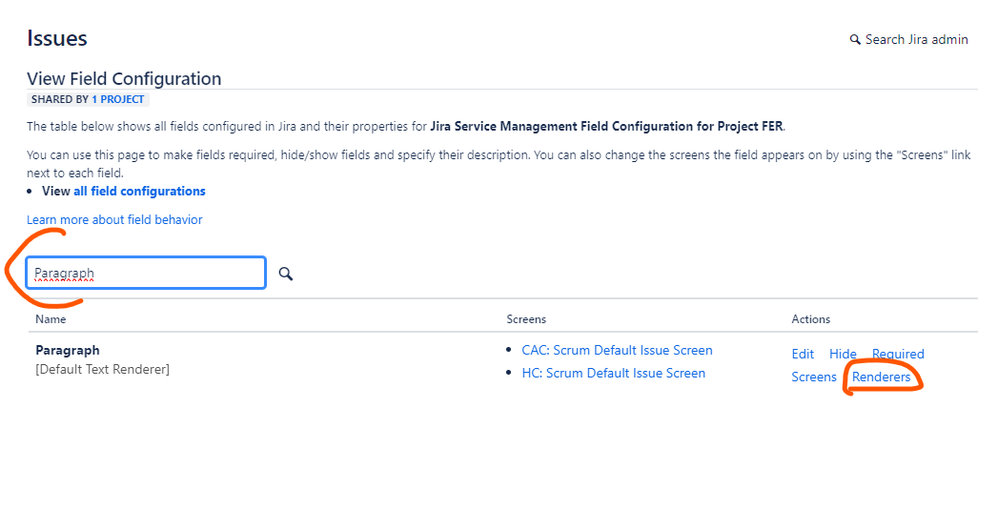Click the Screens column header

pos(526,319)
